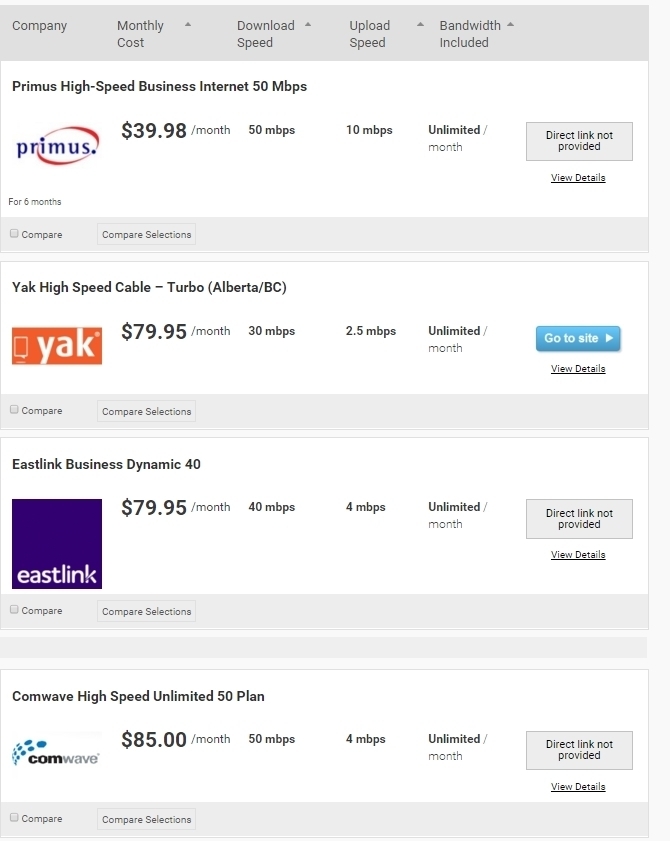The height and width of the screenshot is (841, 670).
Task: Open View Details for Eastlink plan
Action: (578, 555)
